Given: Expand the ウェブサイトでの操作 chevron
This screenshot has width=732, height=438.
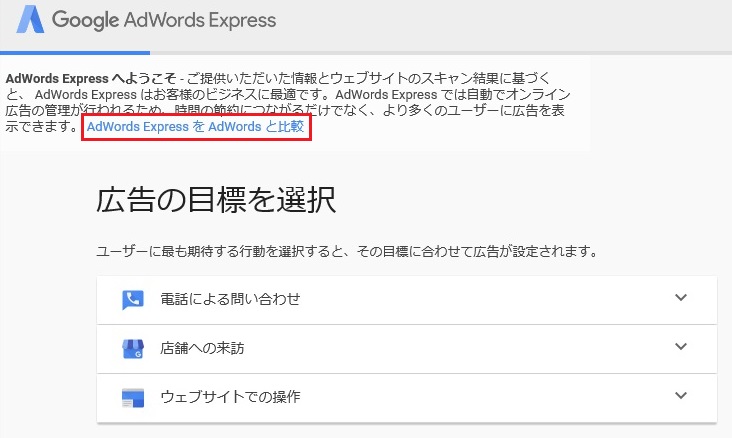Looking at the screenshot, I should tap(681, 396).
